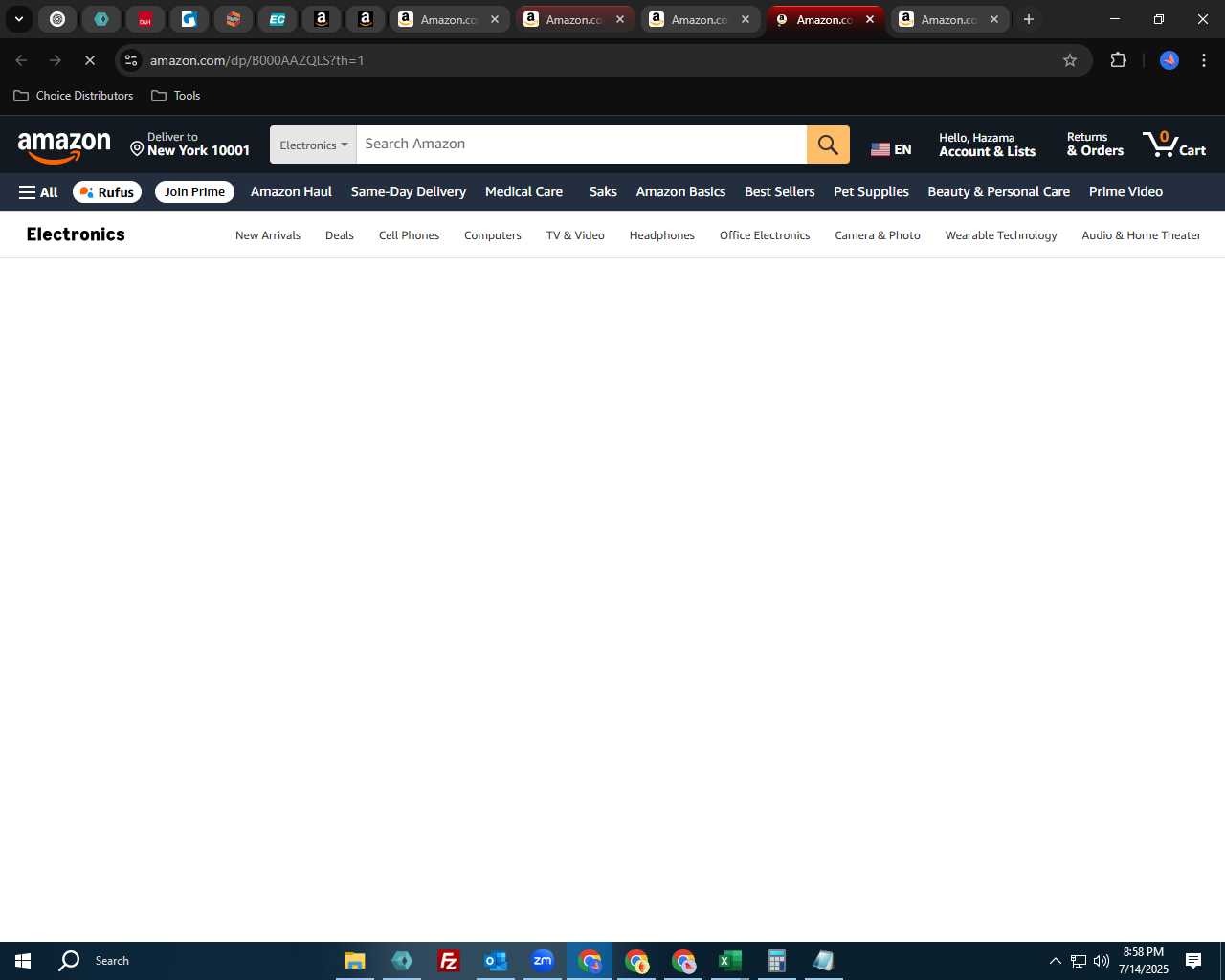Open the Windows notification center

pos(1193,961)
